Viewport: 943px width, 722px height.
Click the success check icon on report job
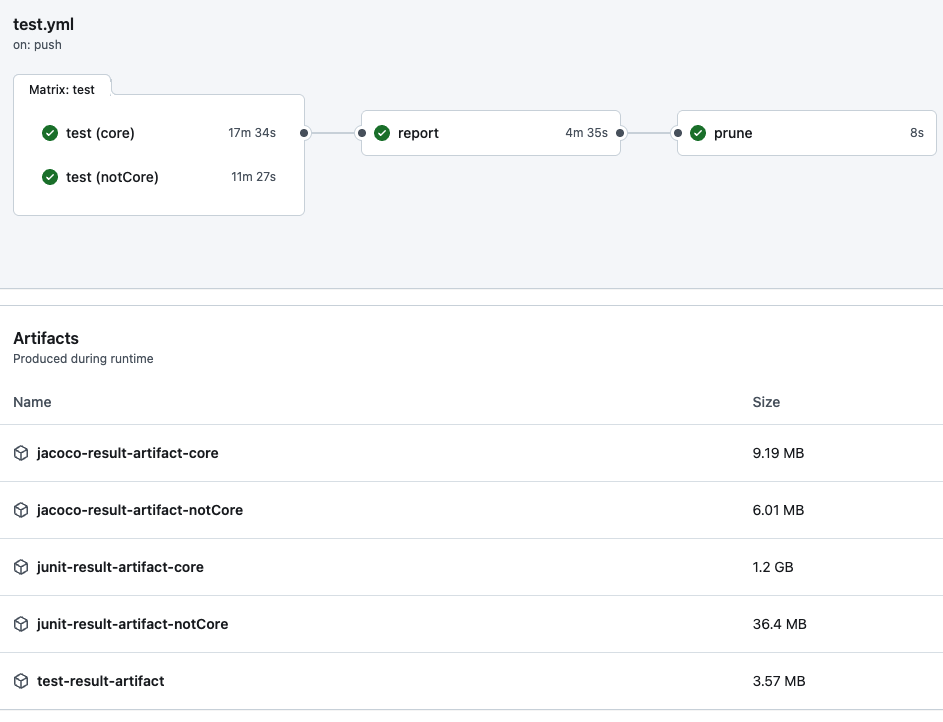pyautogui.click(x=382, y=133)
